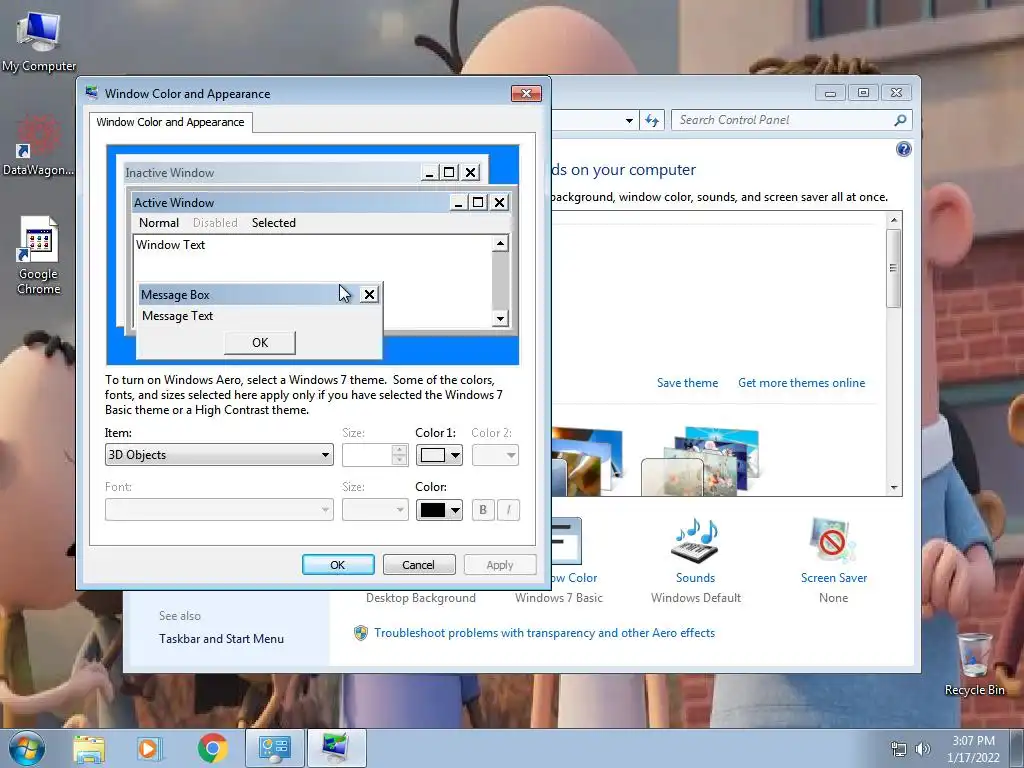1024x768 pixels.
Task: Open the Font name dropdown
Action: 219,510
